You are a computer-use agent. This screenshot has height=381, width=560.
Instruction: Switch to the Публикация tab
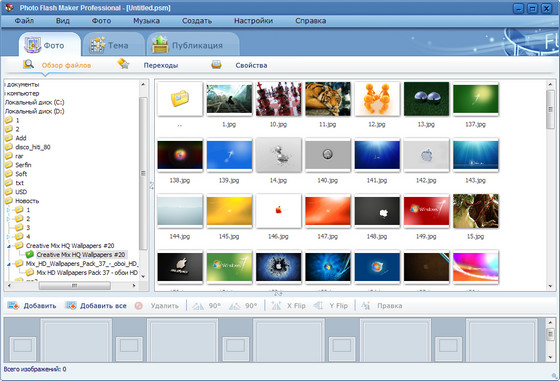[192, 45]
